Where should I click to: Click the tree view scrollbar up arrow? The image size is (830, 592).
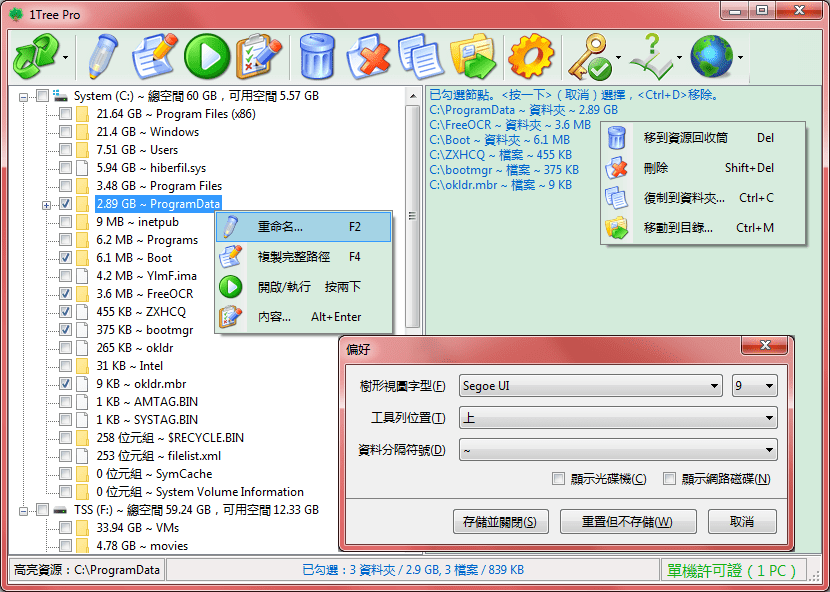(x=412, y=96)
